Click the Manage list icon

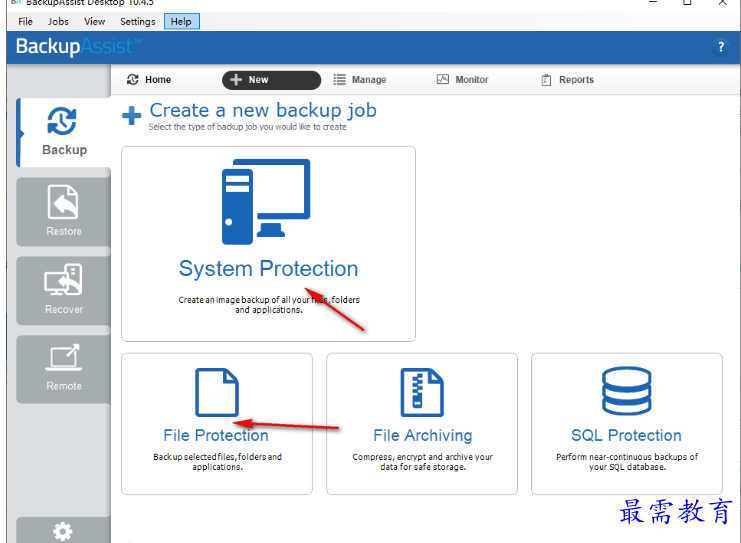click(x=339, y=79)
